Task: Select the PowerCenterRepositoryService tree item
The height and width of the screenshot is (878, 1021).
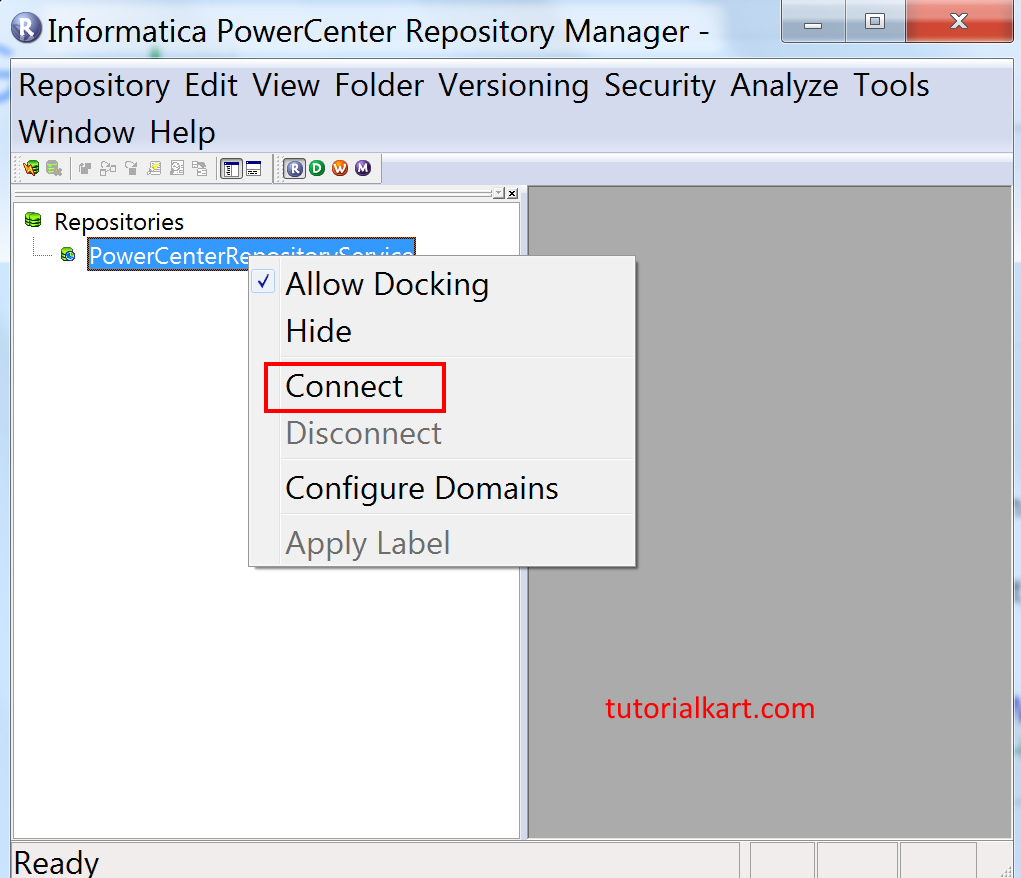Action: point(251,255)
